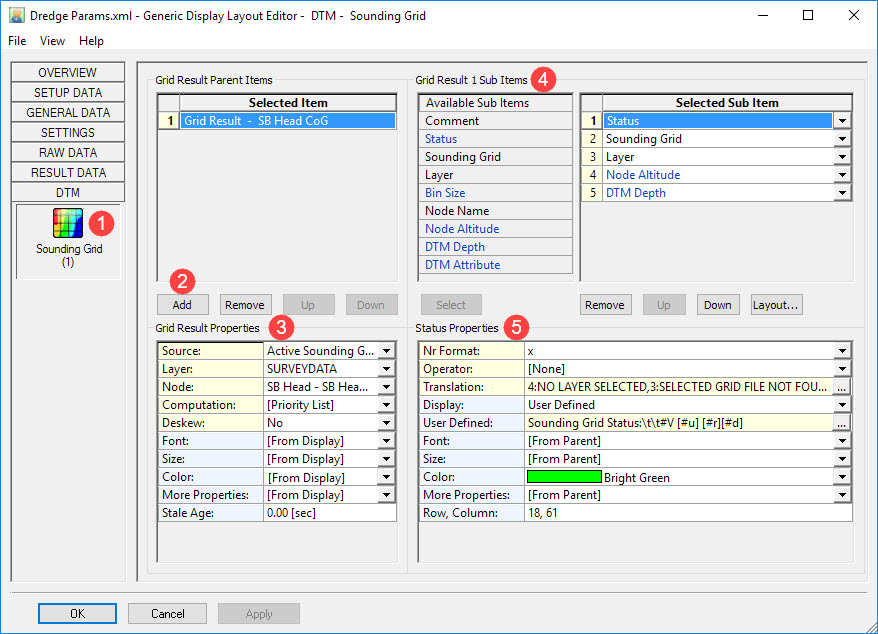878x634 pixels.
Task: Move sub item Down with Down button
Action: [717, 305]
